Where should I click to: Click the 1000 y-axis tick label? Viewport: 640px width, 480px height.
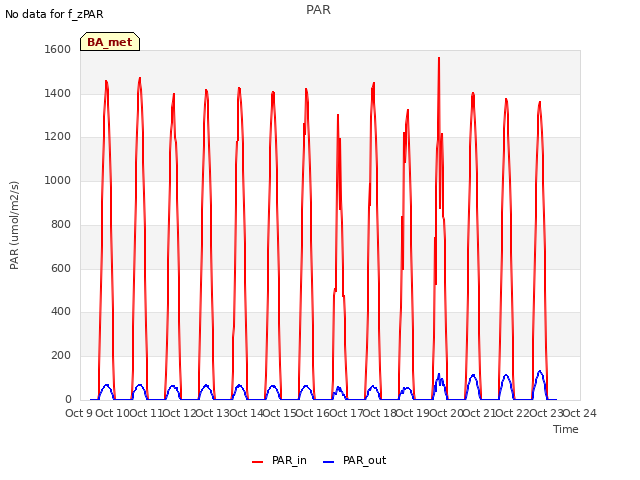(58, 180)
